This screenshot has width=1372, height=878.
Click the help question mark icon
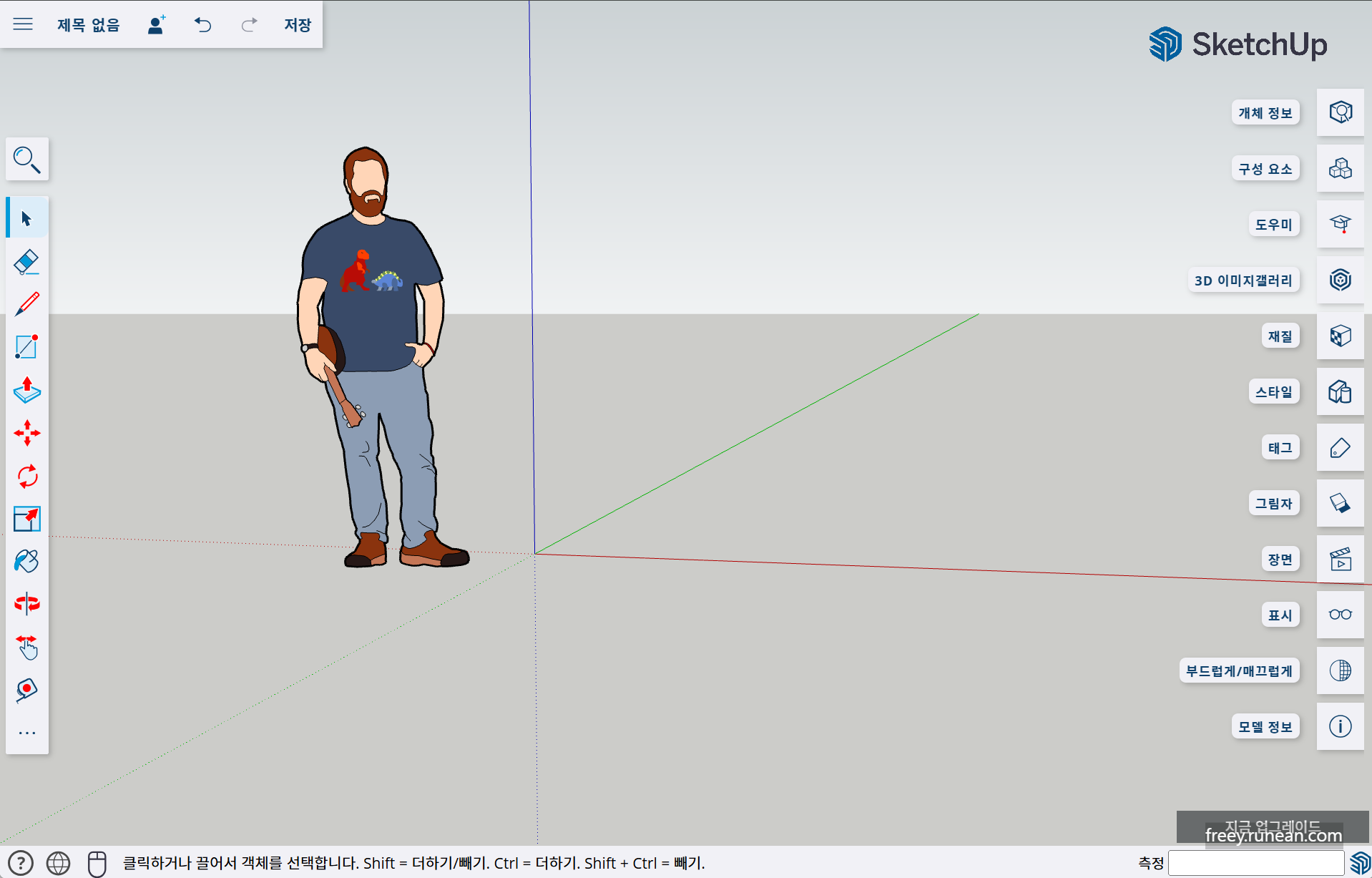click(20, 862)
